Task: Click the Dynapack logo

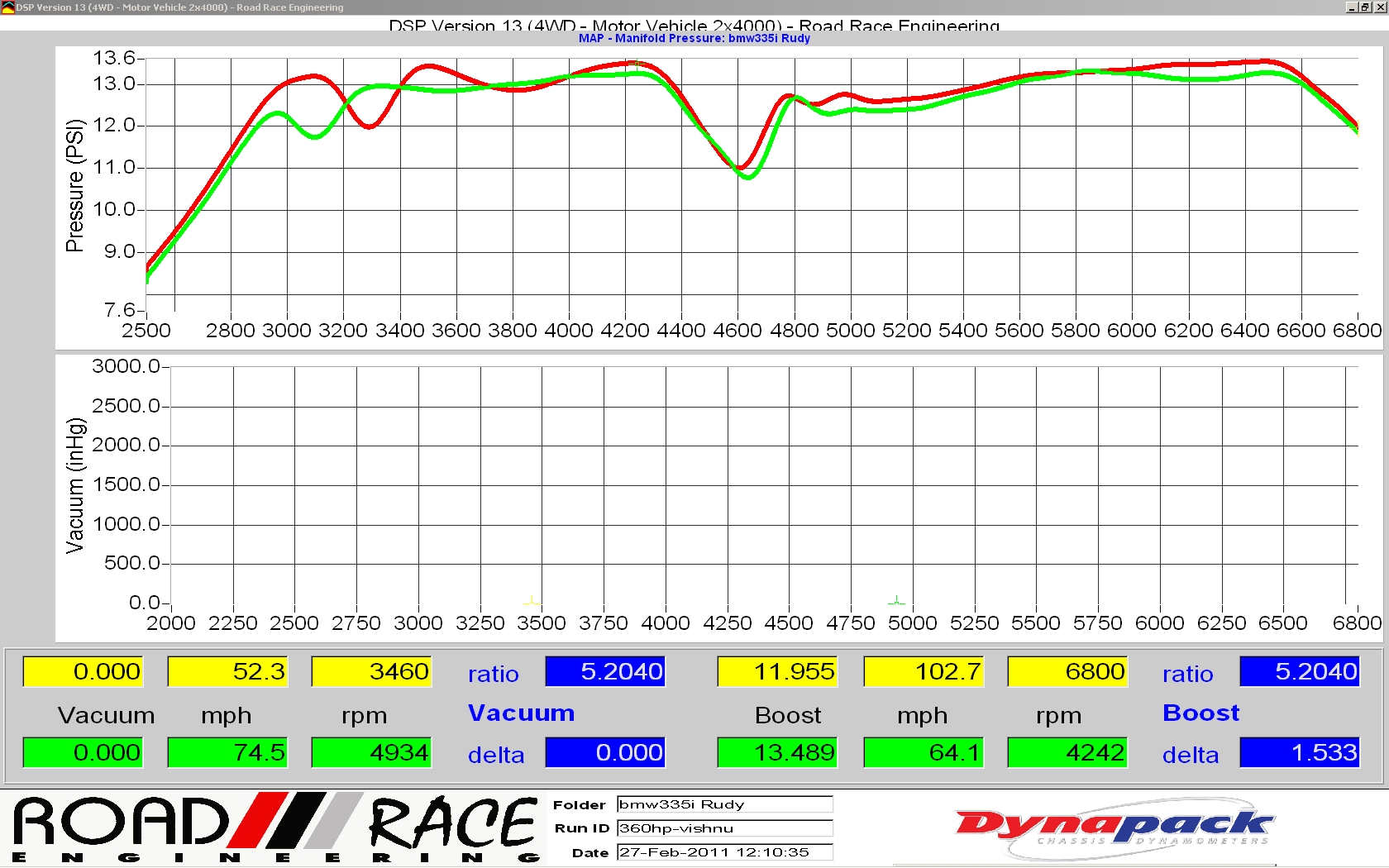Action: (x=1114, y=830)
